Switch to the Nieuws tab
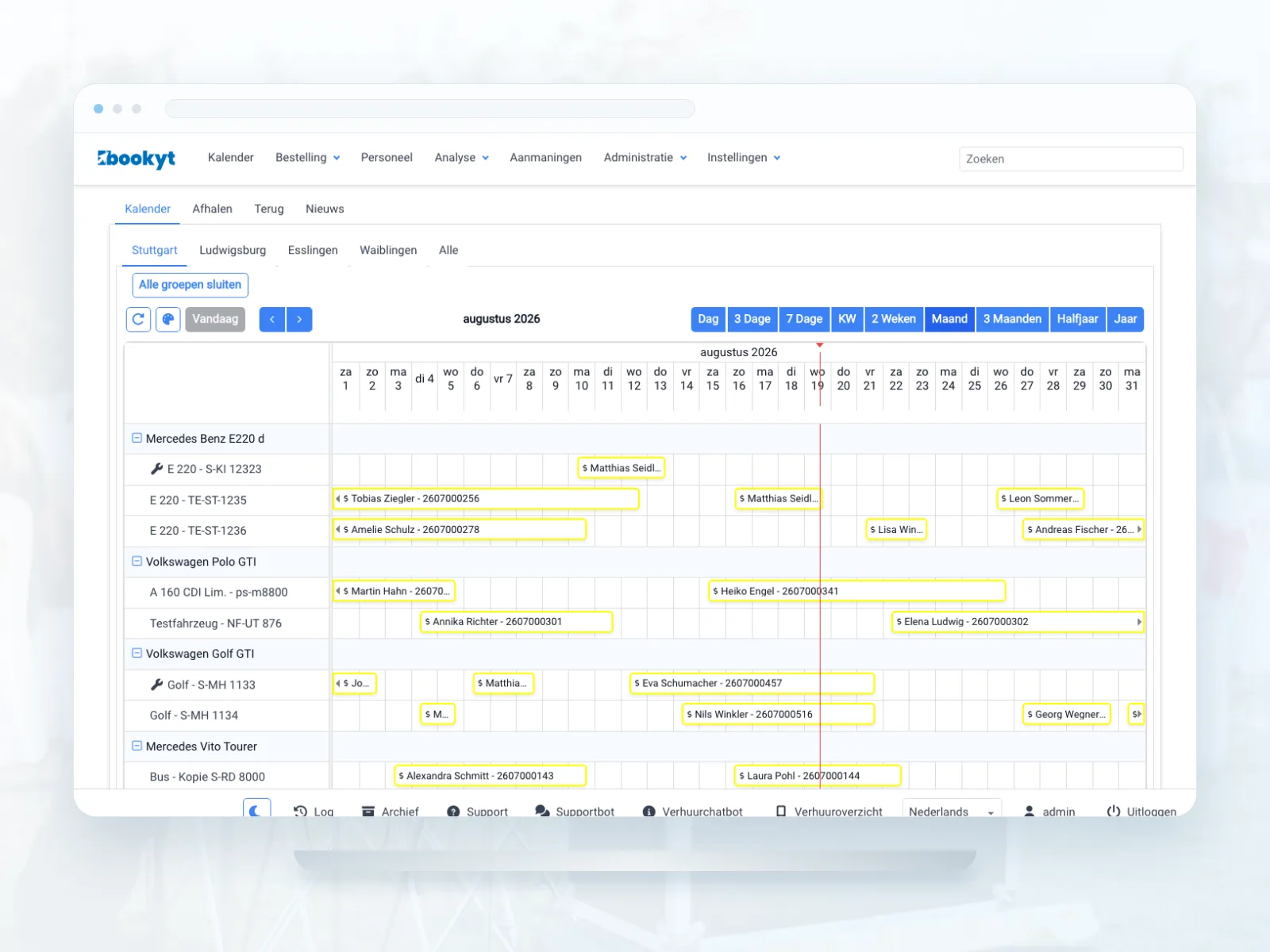This screenshot has width=1270, height=952. (x=325, y=209)
